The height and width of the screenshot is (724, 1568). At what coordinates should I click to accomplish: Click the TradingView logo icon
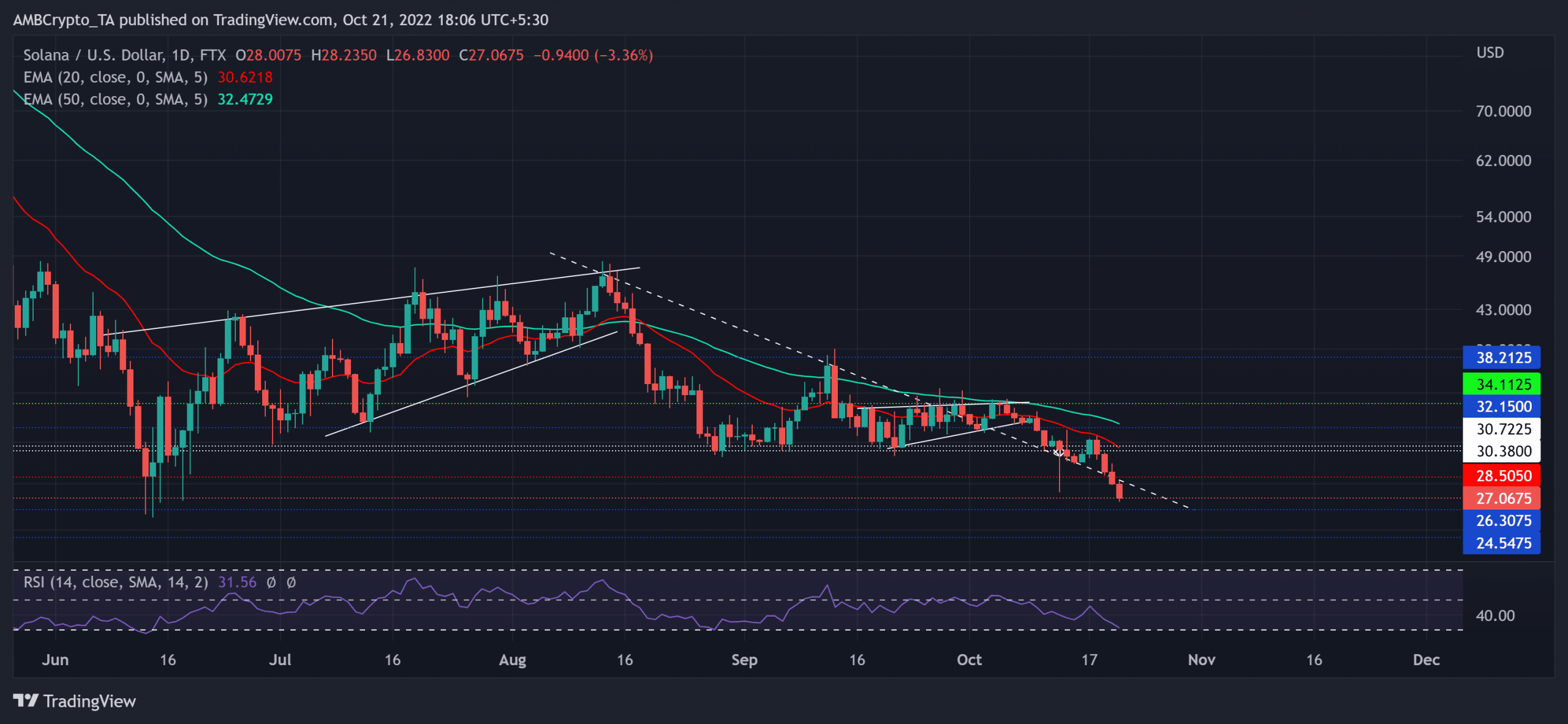(26, 700)
